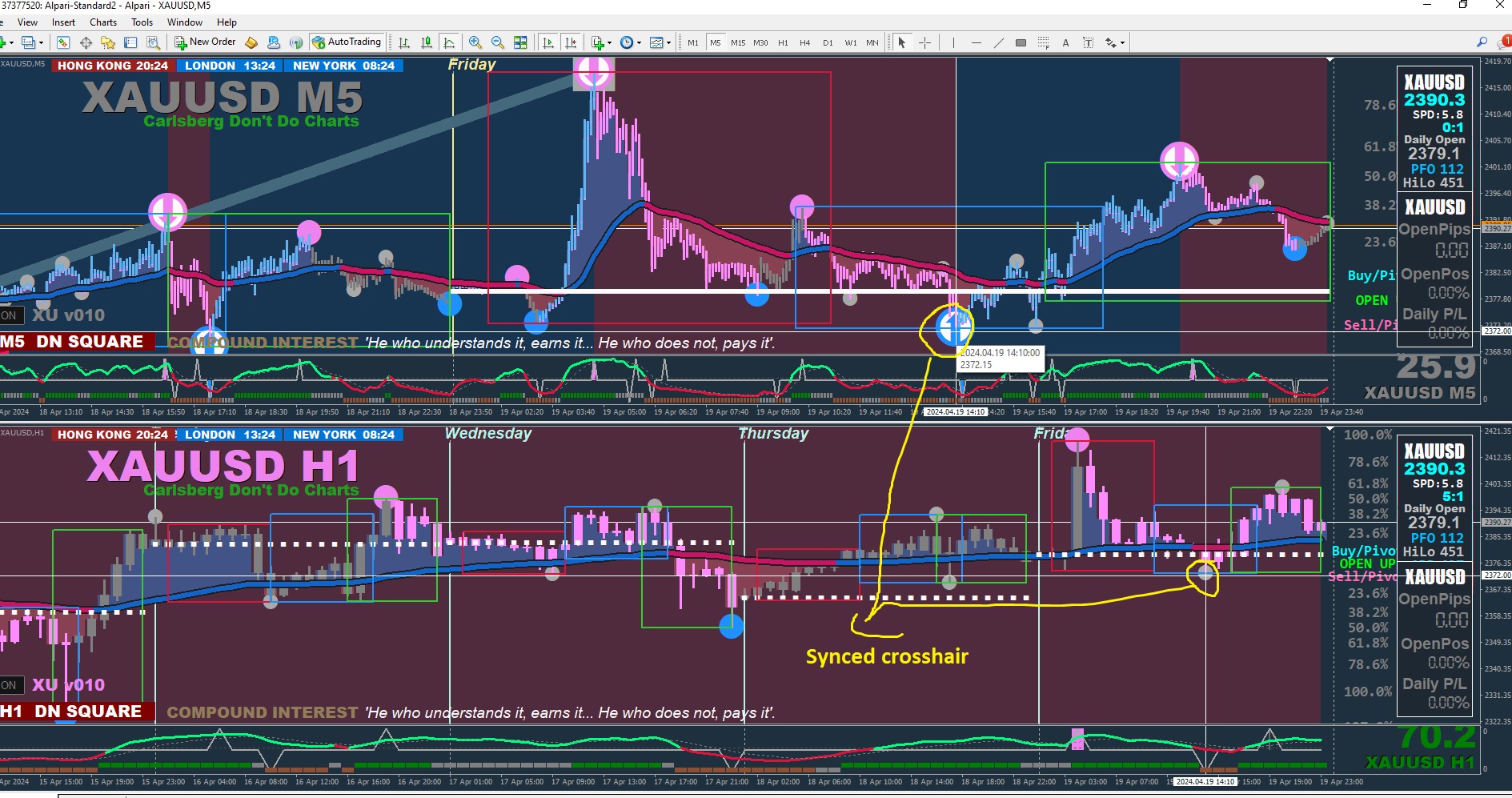Open the Navigator folder-star icon
This screenshot has width=1512, height=798.
pos(108,42)
